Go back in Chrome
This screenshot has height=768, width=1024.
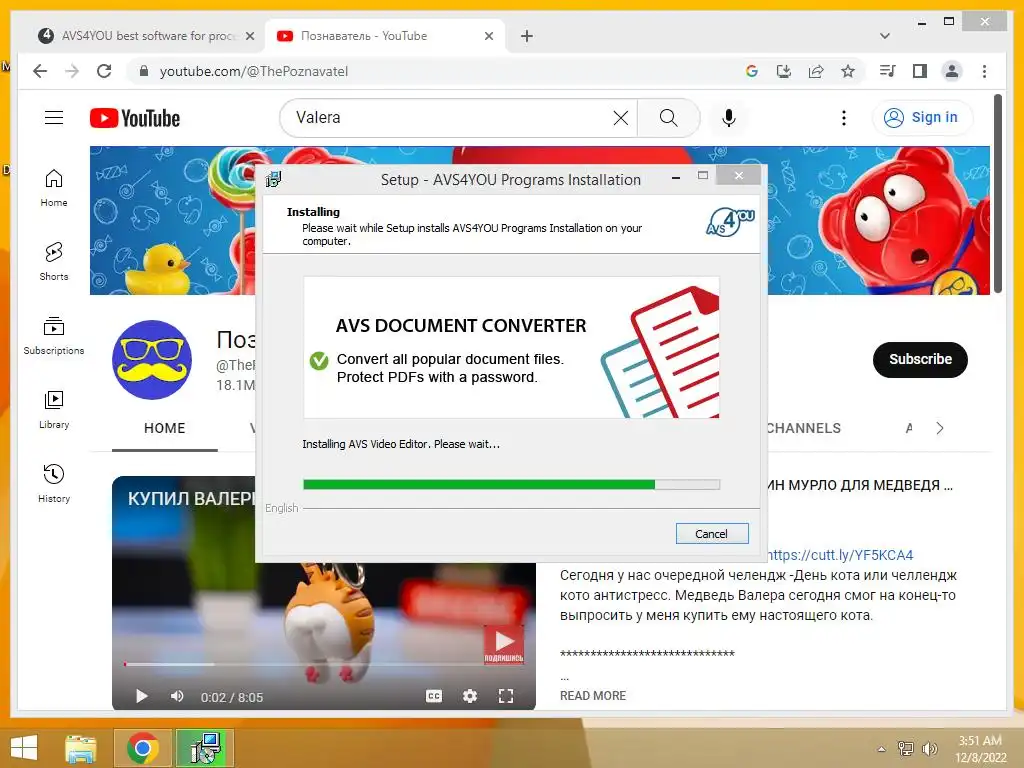click(x=40, y=71)
